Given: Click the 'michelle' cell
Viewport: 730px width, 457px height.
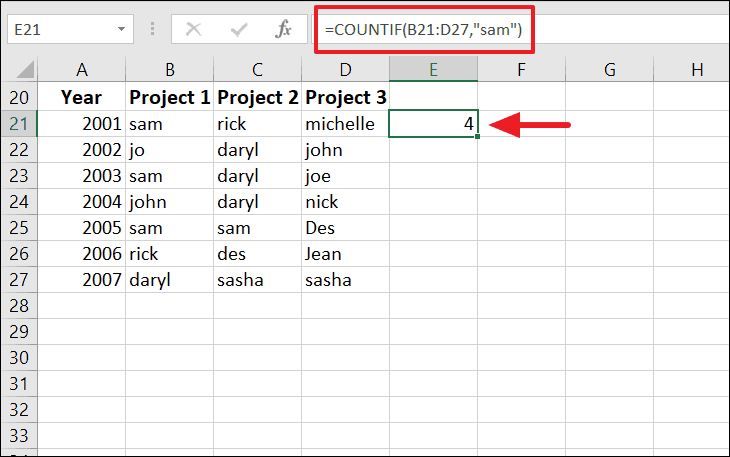Looking at the screenshot, I should pyautogui.click(x=345, y=123).
